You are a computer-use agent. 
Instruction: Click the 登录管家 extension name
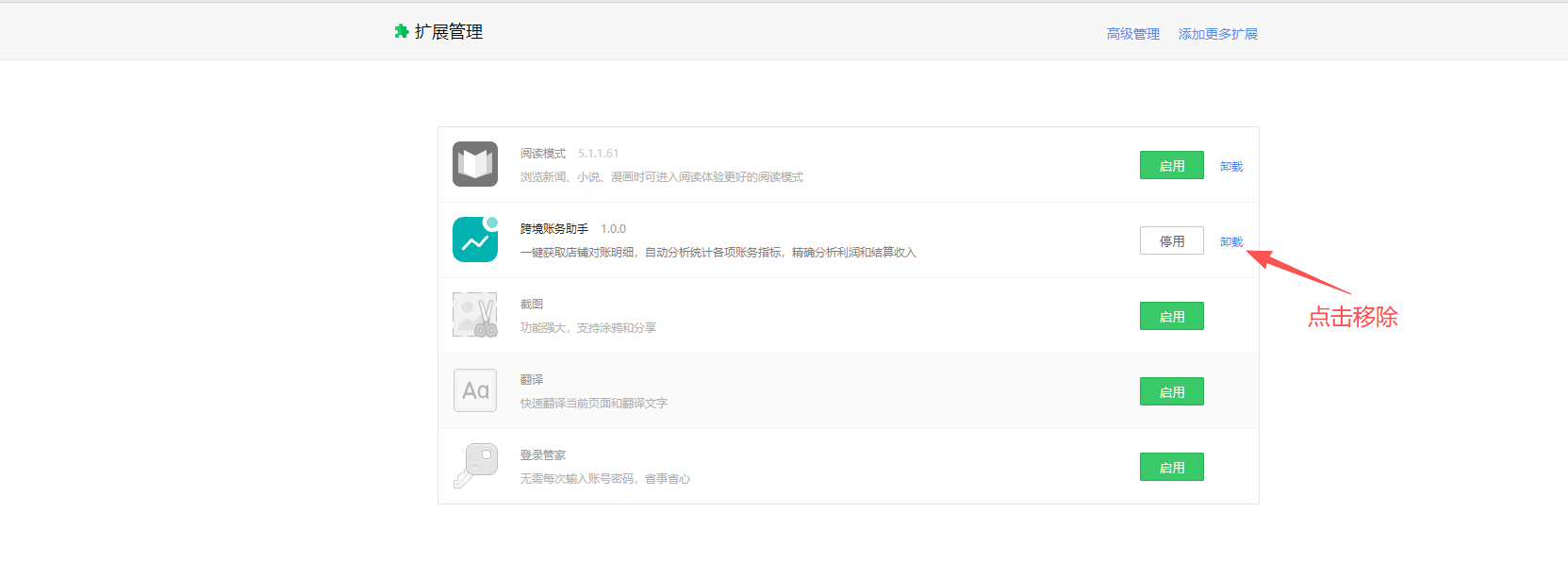(x=543, y=455)
